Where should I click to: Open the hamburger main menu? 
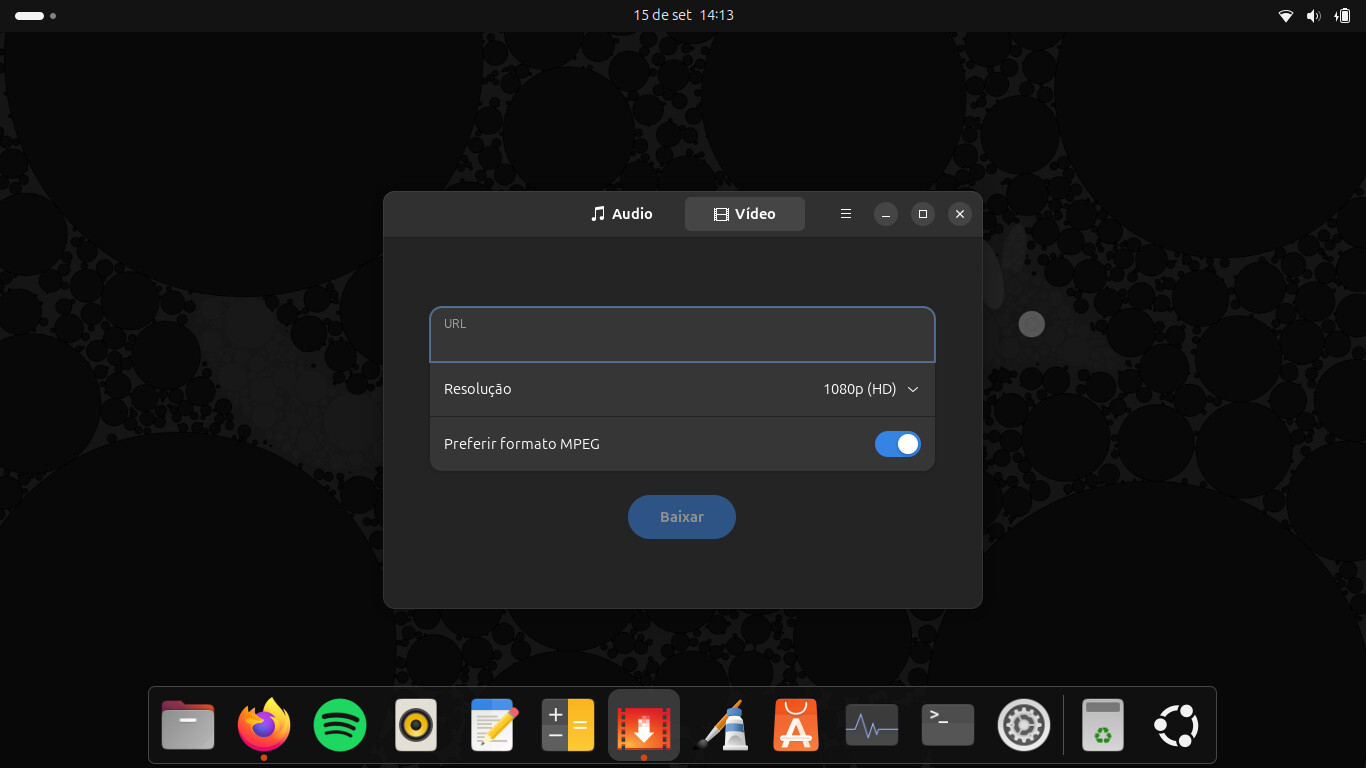point(846,214)
